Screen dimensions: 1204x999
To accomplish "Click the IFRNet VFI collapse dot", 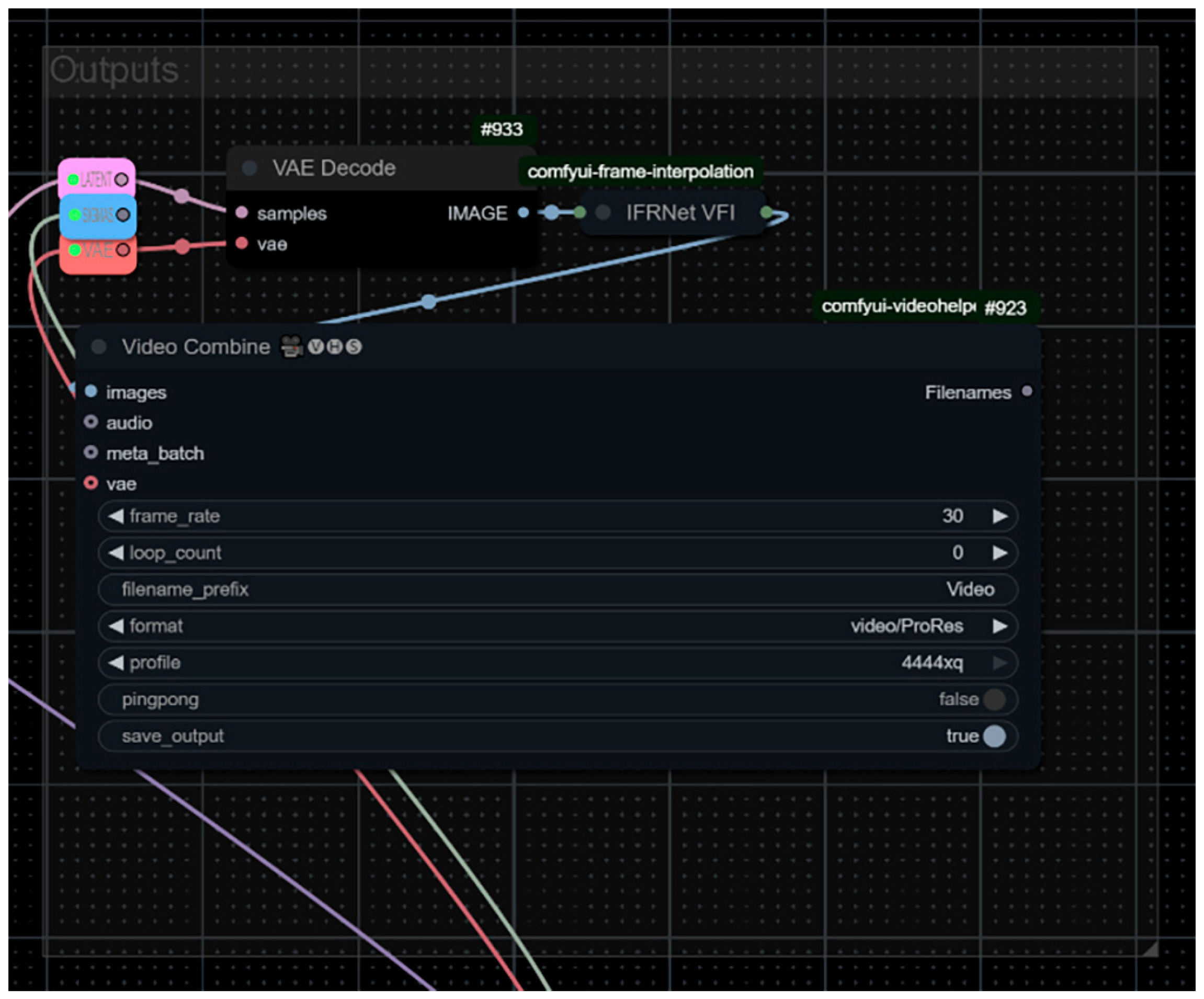I will (603, 213).
